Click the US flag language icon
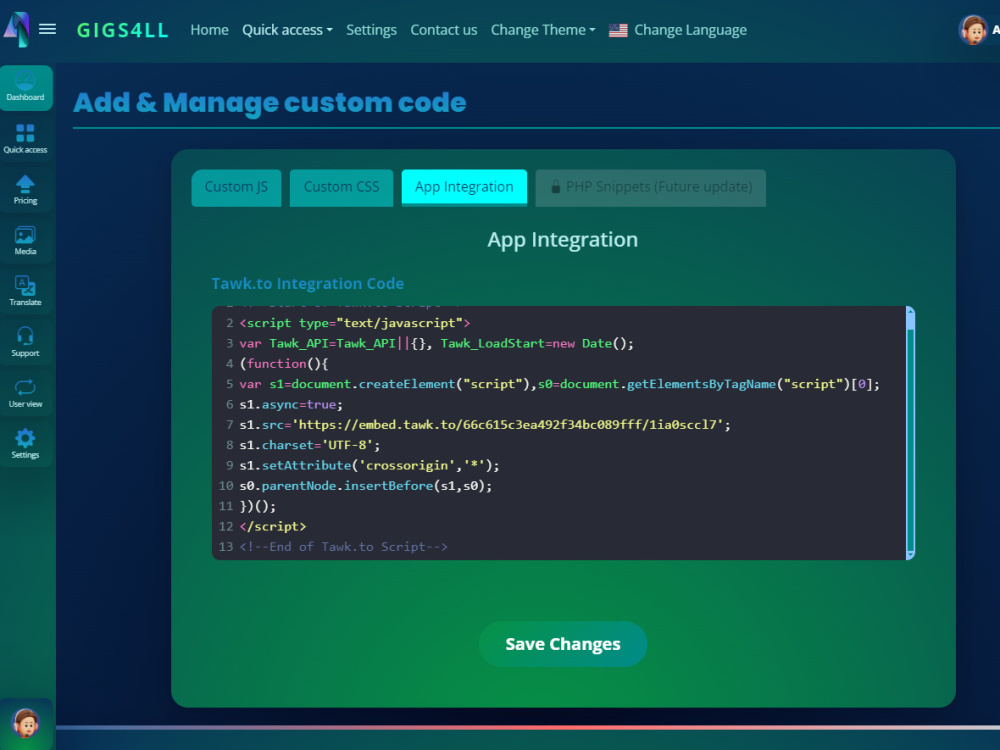This screenshot has width=1000, height=750. tap(617, 30)
